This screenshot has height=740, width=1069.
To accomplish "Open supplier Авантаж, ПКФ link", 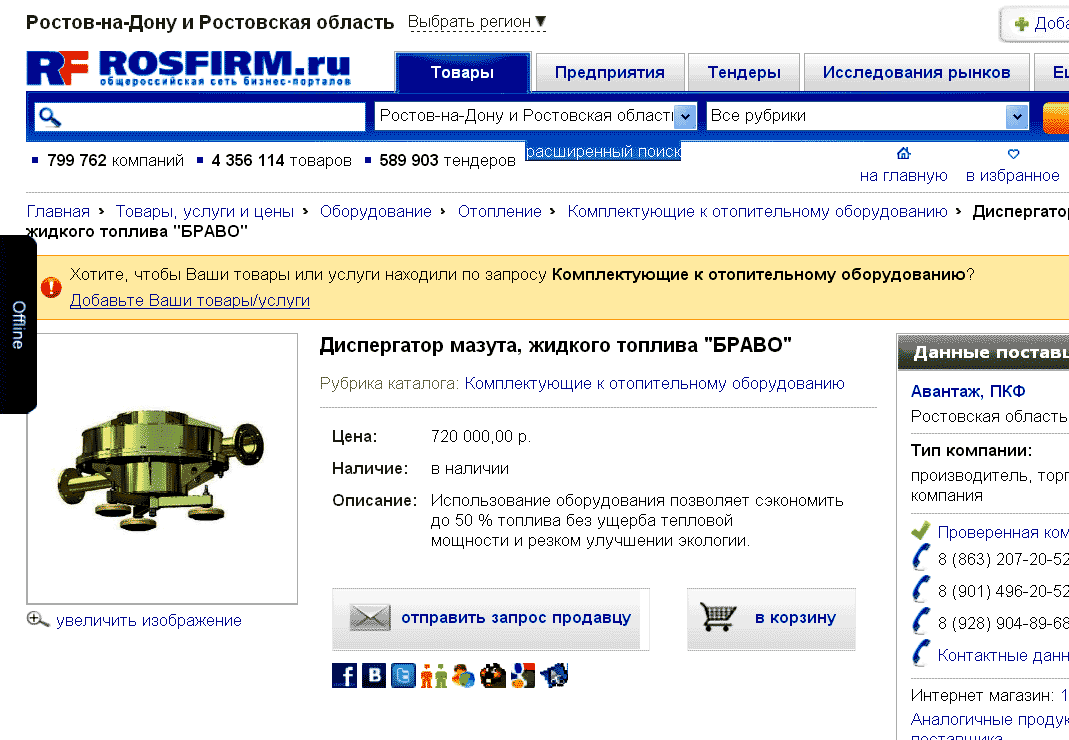I will (x=968, y=391).
